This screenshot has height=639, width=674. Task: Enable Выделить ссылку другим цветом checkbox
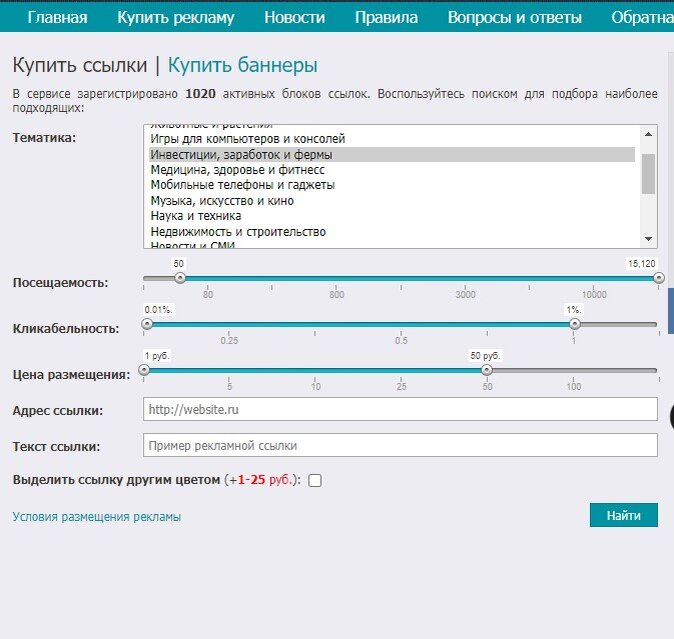[x=315, y=480]
